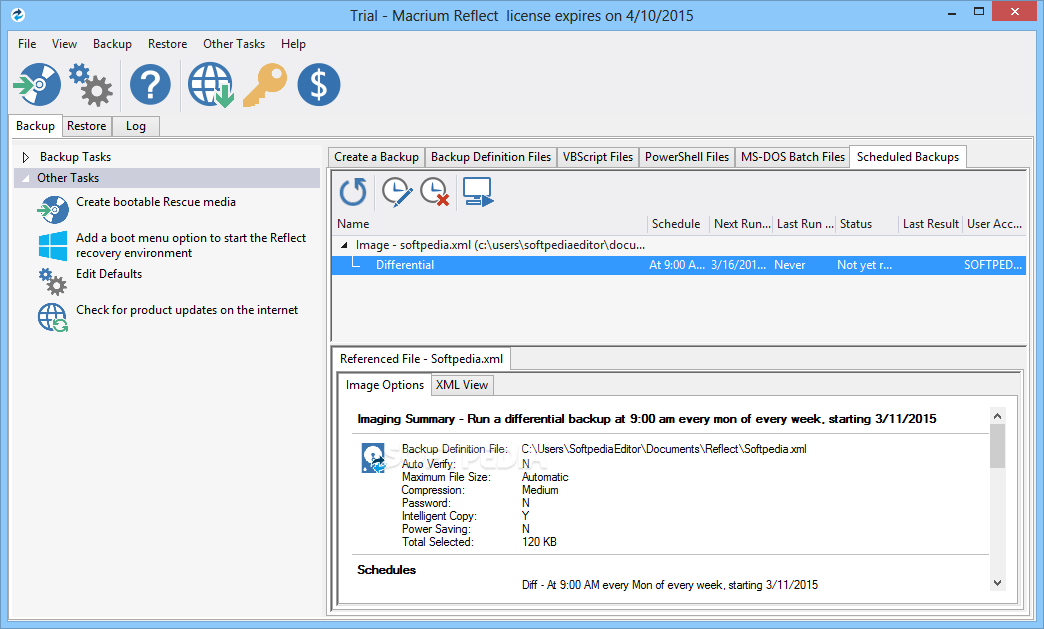Click the delete schedule clock icon

click(x=435, y=192)
